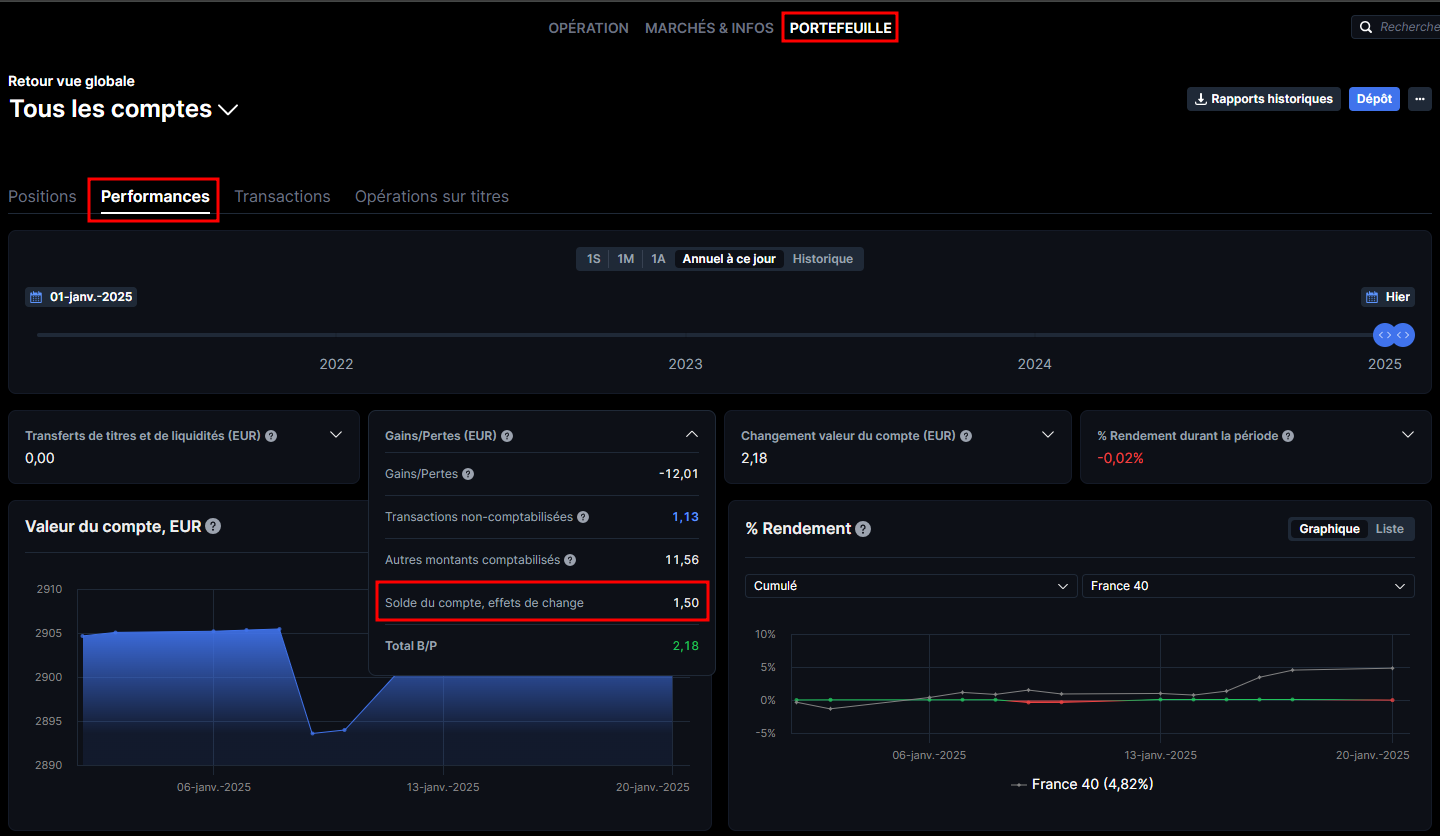Open the Tous les comptes account selector
The image size is (1440, 836).
124,109
